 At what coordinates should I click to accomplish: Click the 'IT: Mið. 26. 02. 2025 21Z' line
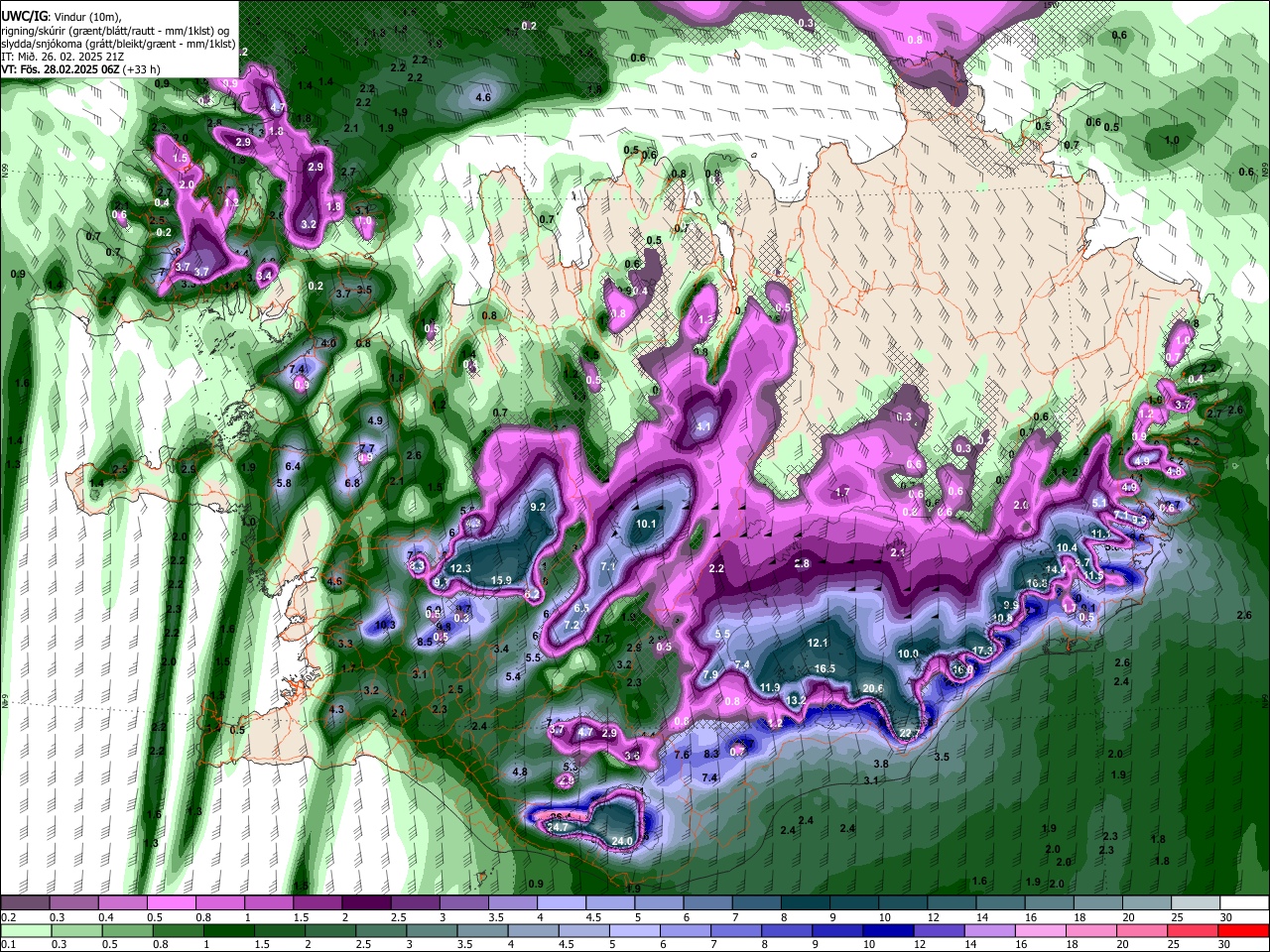coord(63,57)
